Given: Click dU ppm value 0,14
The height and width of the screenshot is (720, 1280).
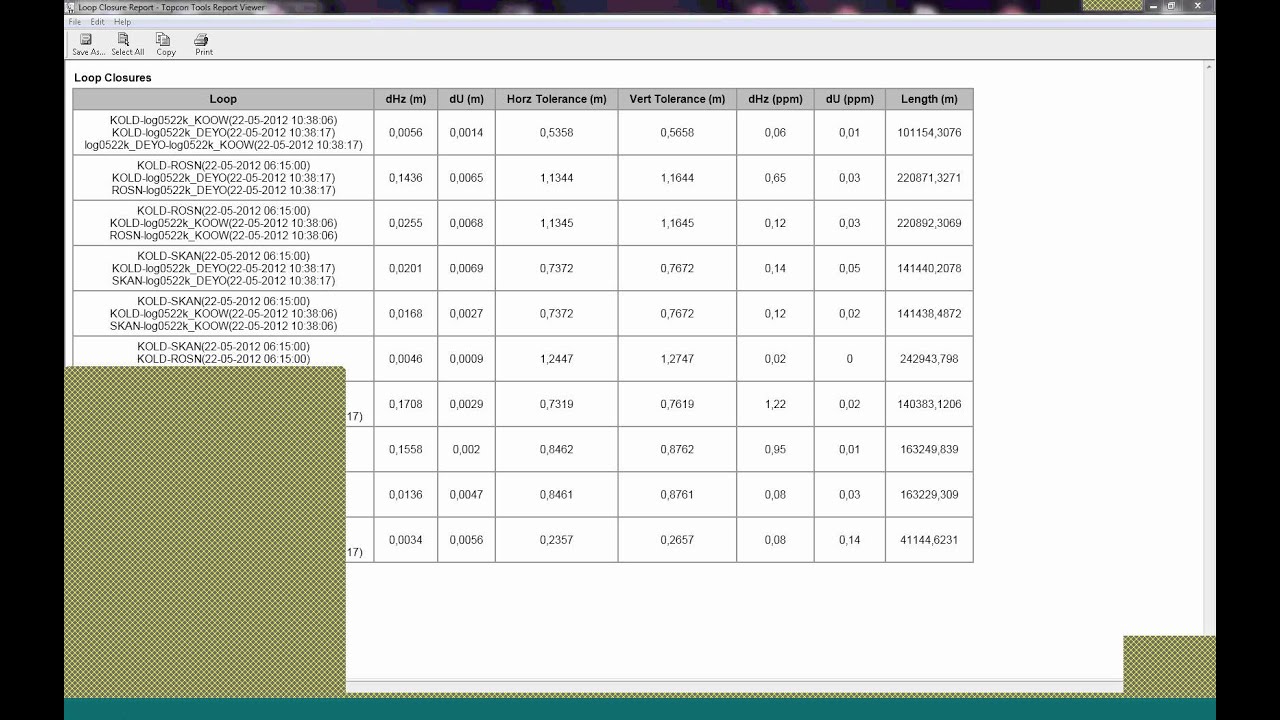Looking at the screenshot, I should tap(850, 540).
